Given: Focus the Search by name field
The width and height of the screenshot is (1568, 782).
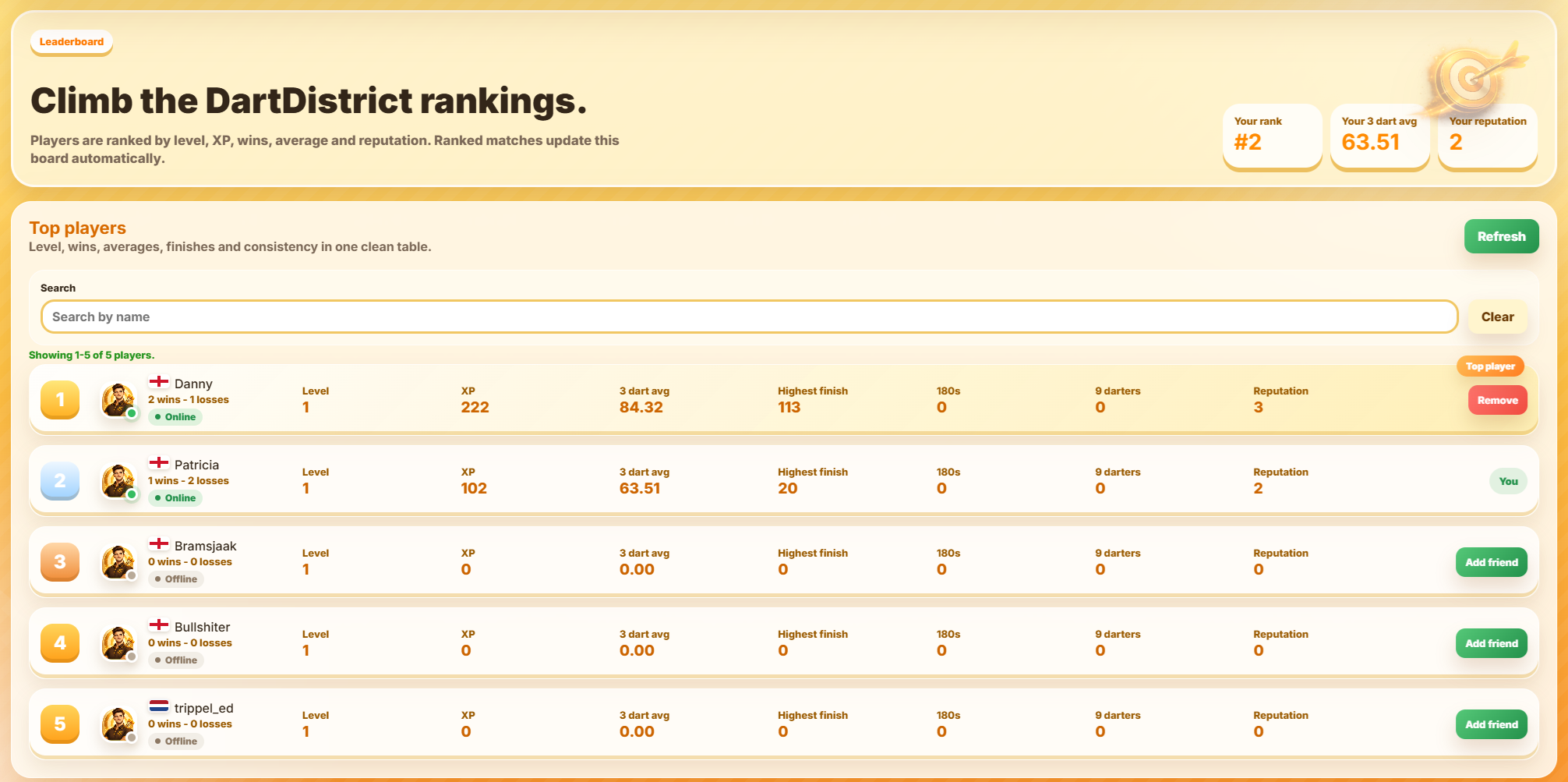Looking at the screenshot, I should [749, 317].
